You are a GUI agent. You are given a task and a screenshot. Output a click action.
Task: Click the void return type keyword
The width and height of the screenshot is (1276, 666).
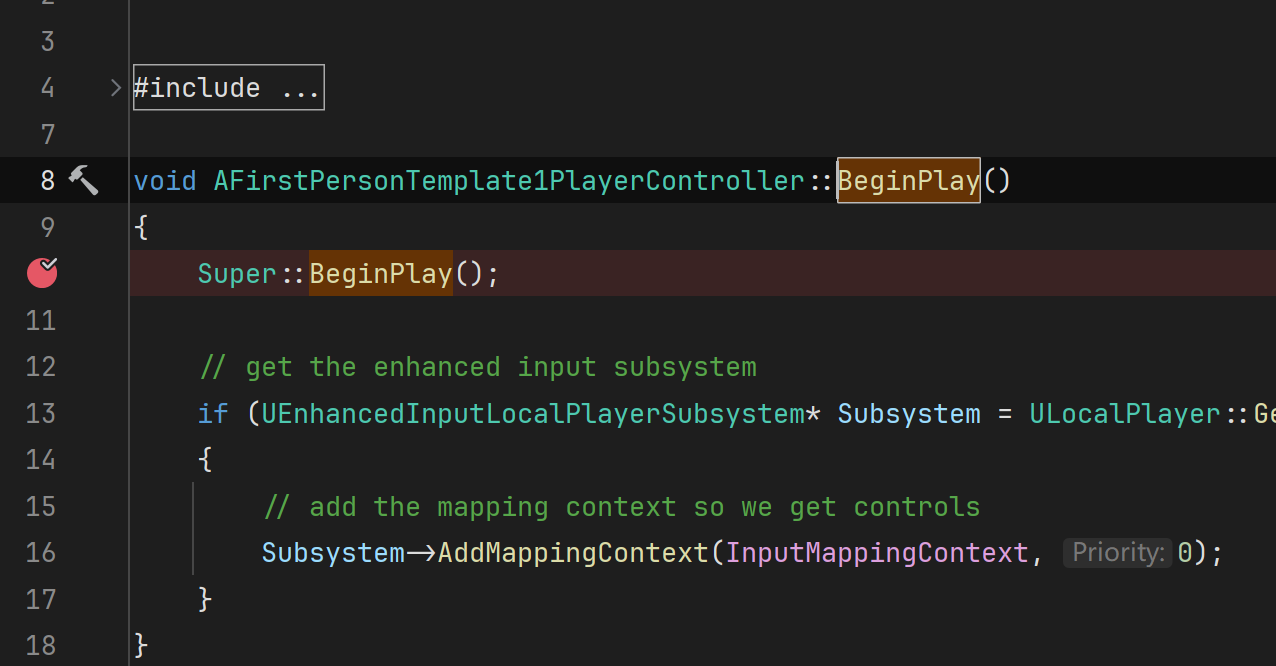(x=165, y=180)
